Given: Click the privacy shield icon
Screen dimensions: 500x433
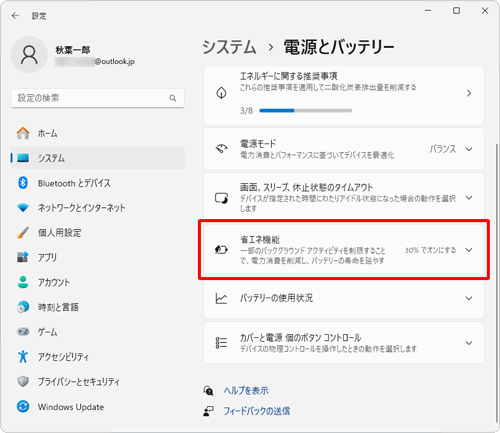Looking at the screenshot, I should 23,381.
